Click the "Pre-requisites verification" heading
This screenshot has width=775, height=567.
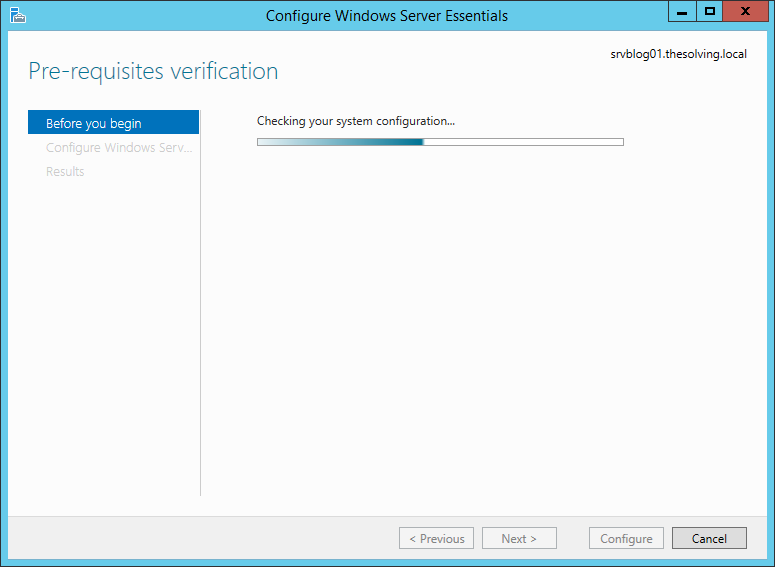(153, 71)
